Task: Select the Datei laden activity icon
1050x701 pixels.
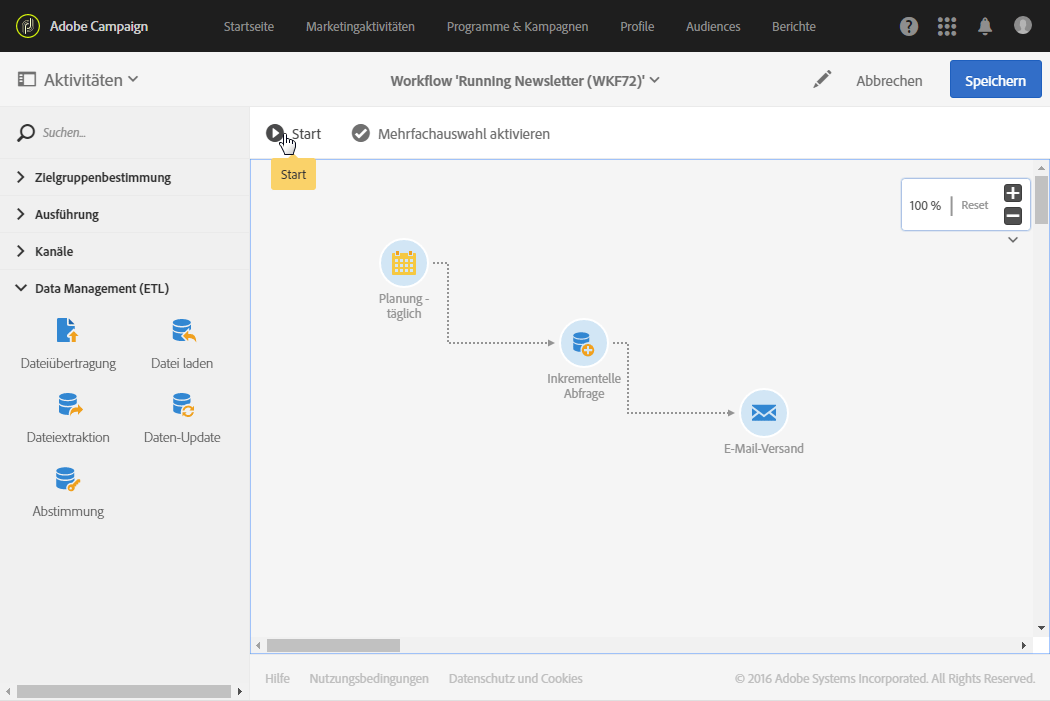Action: (x=181, y=330)
